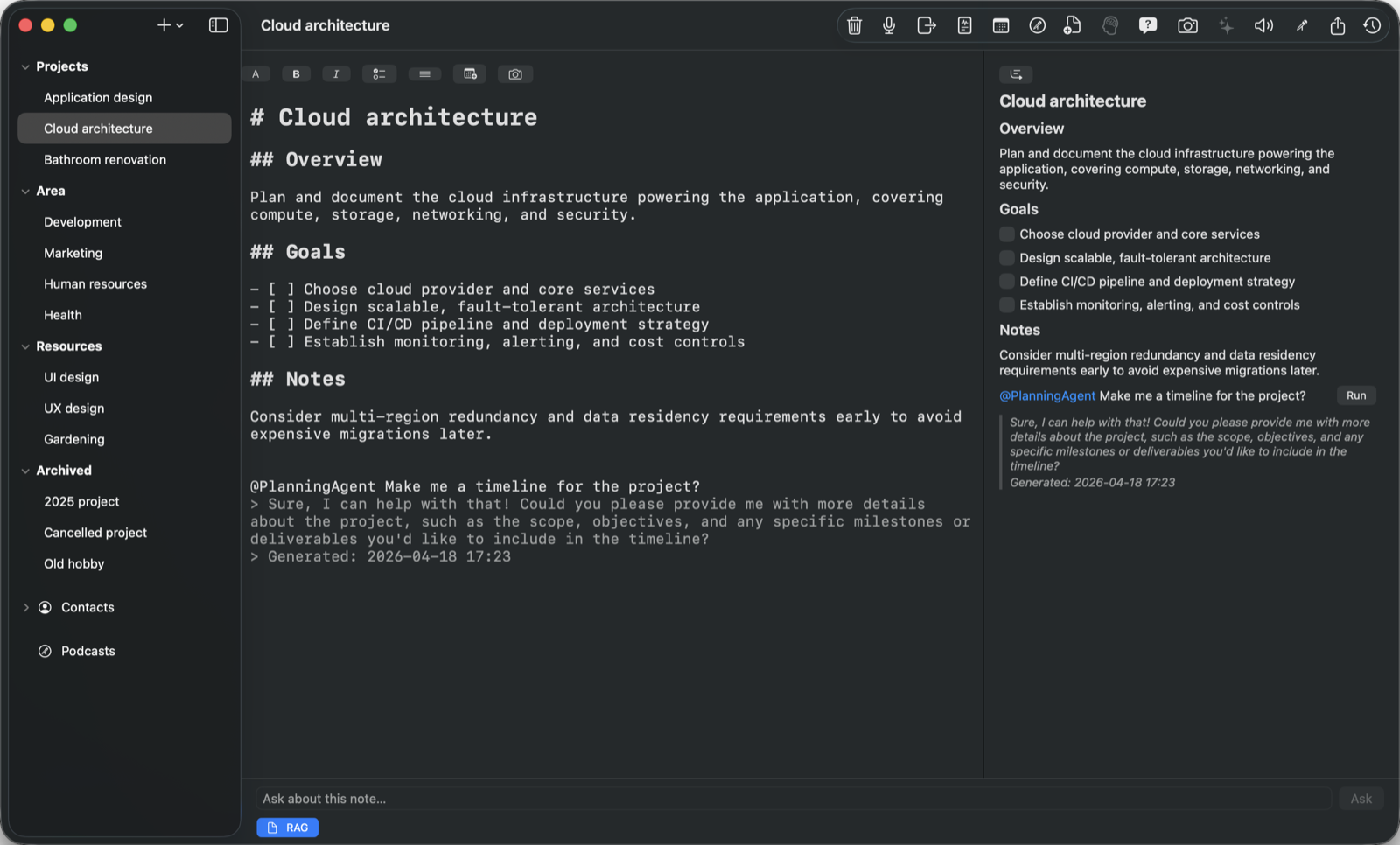Viewport: 1400px width, 845px height.
Task: Toggle the RAG button
Action: pos(287,828)
